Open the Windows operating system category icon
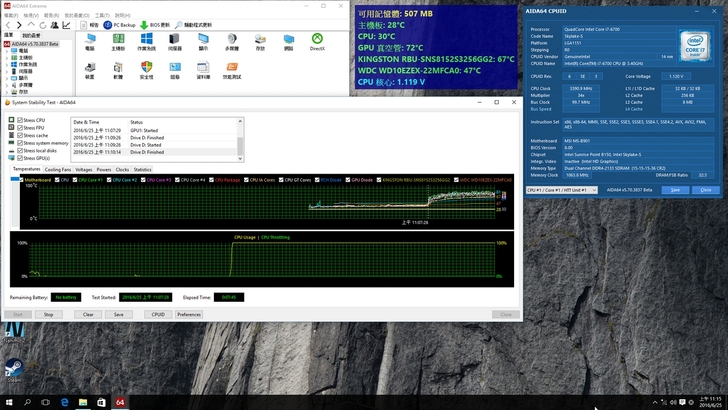Viewport: 728px width, 410px height. (146, 41)
